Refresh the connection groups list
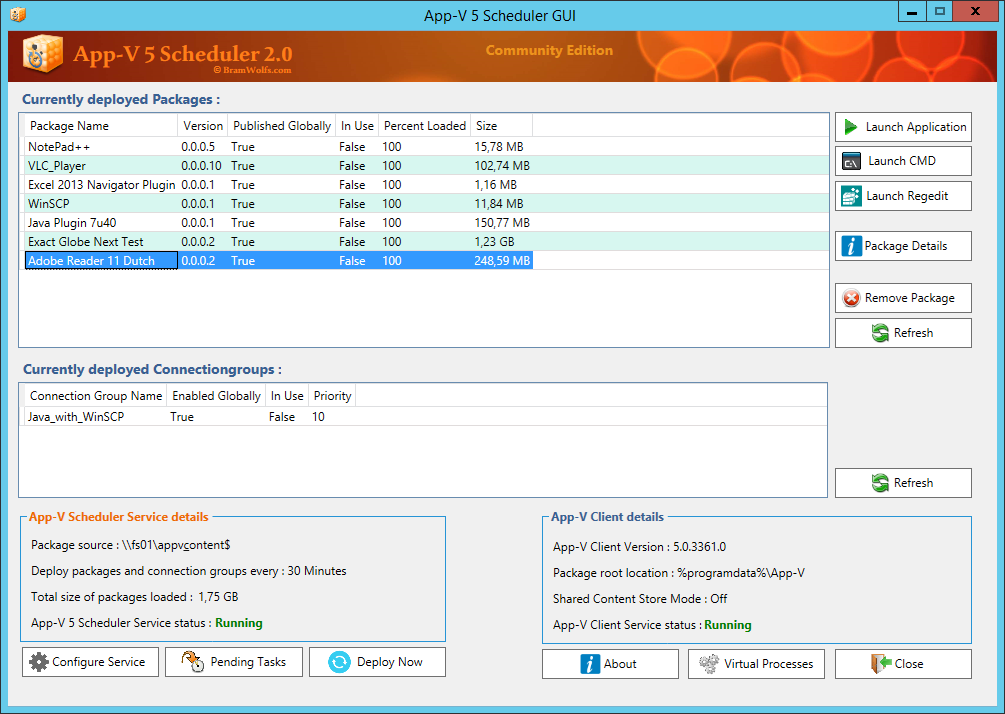 (x=902, y=483)
